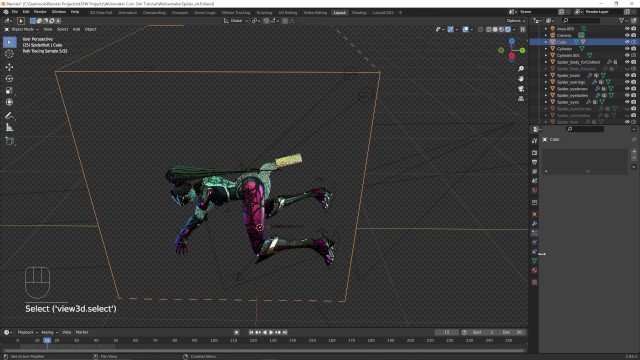Select the Measure ruler tool
The image size is (640, 360).
point(10,128)
